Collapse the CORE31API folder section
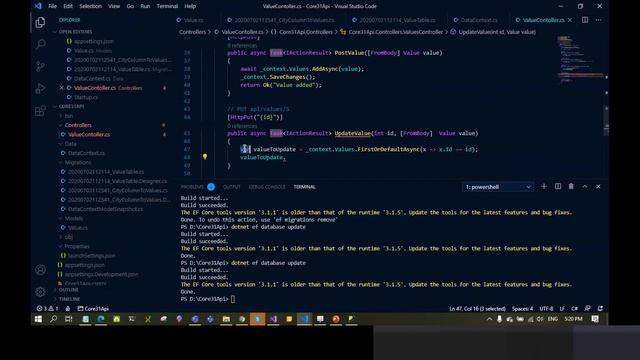The width and height of the screenshot is (640, 360). (71, 106)
